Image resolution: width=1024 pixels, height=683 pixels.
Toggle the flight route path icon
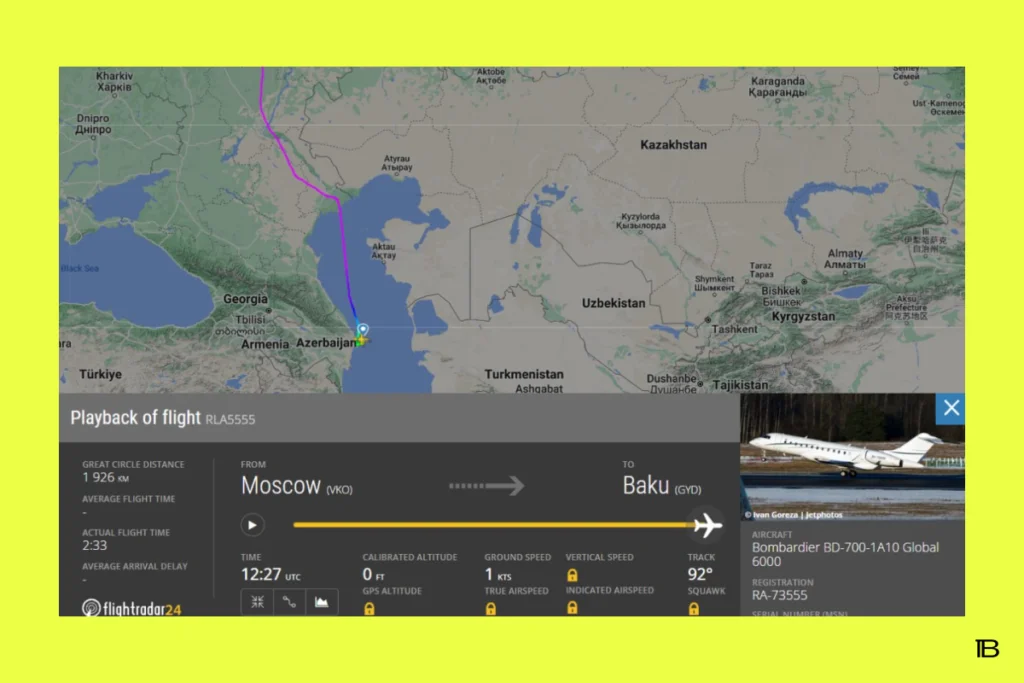click(289, 602)
